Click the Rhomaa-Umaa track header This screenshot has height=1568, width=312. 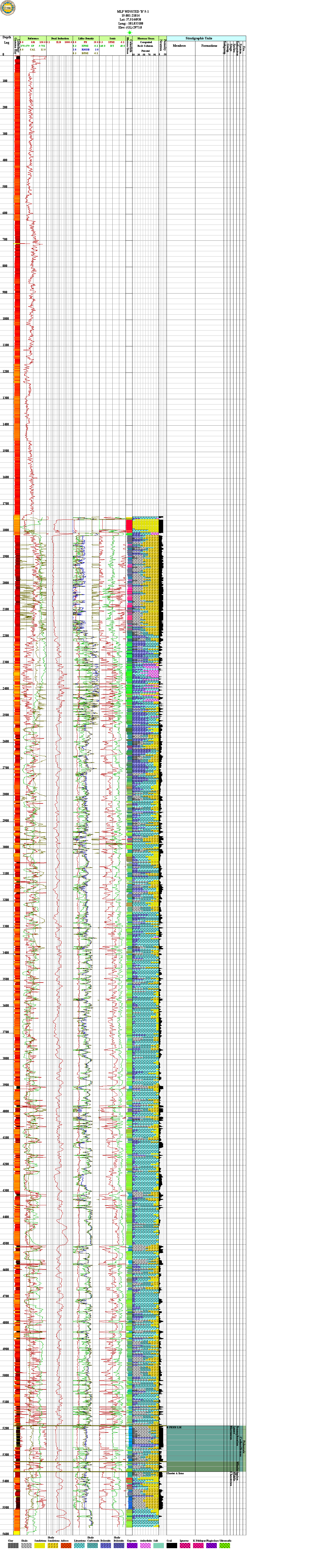(146, 38)
